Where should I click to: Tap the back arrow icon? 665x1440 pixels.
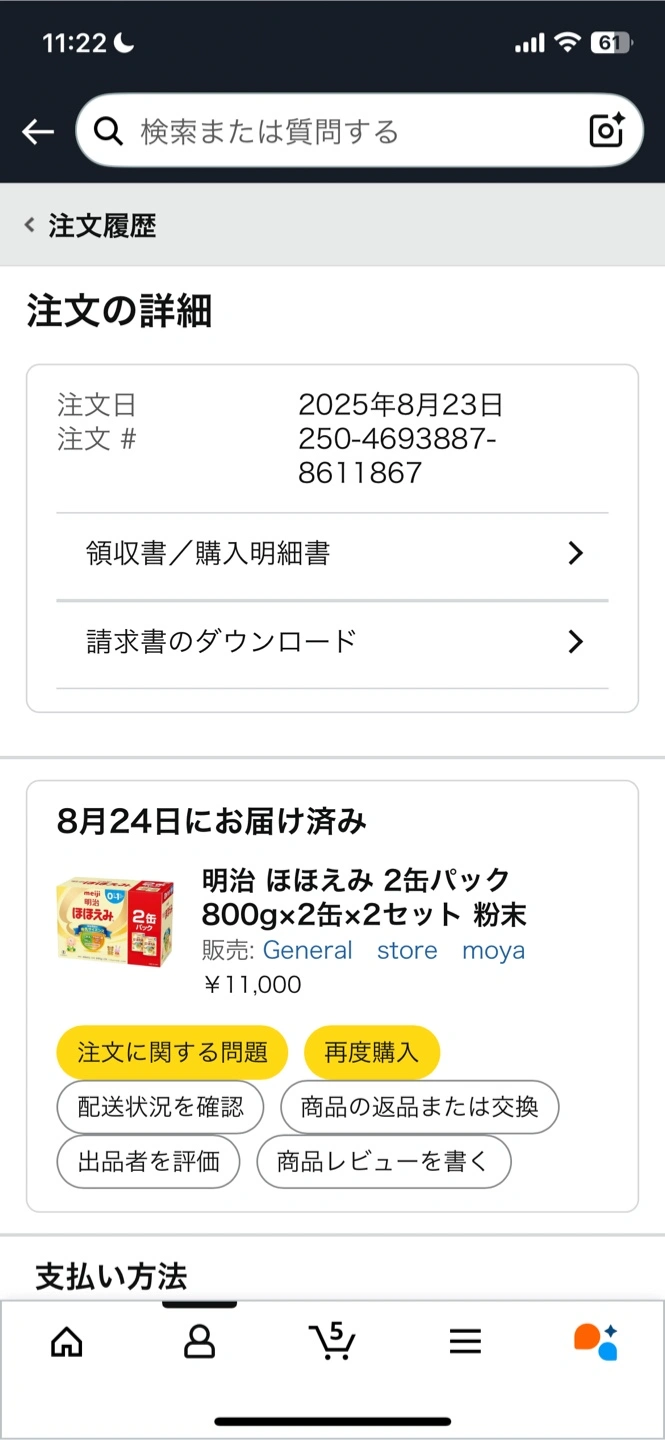(x=38, y=131)
